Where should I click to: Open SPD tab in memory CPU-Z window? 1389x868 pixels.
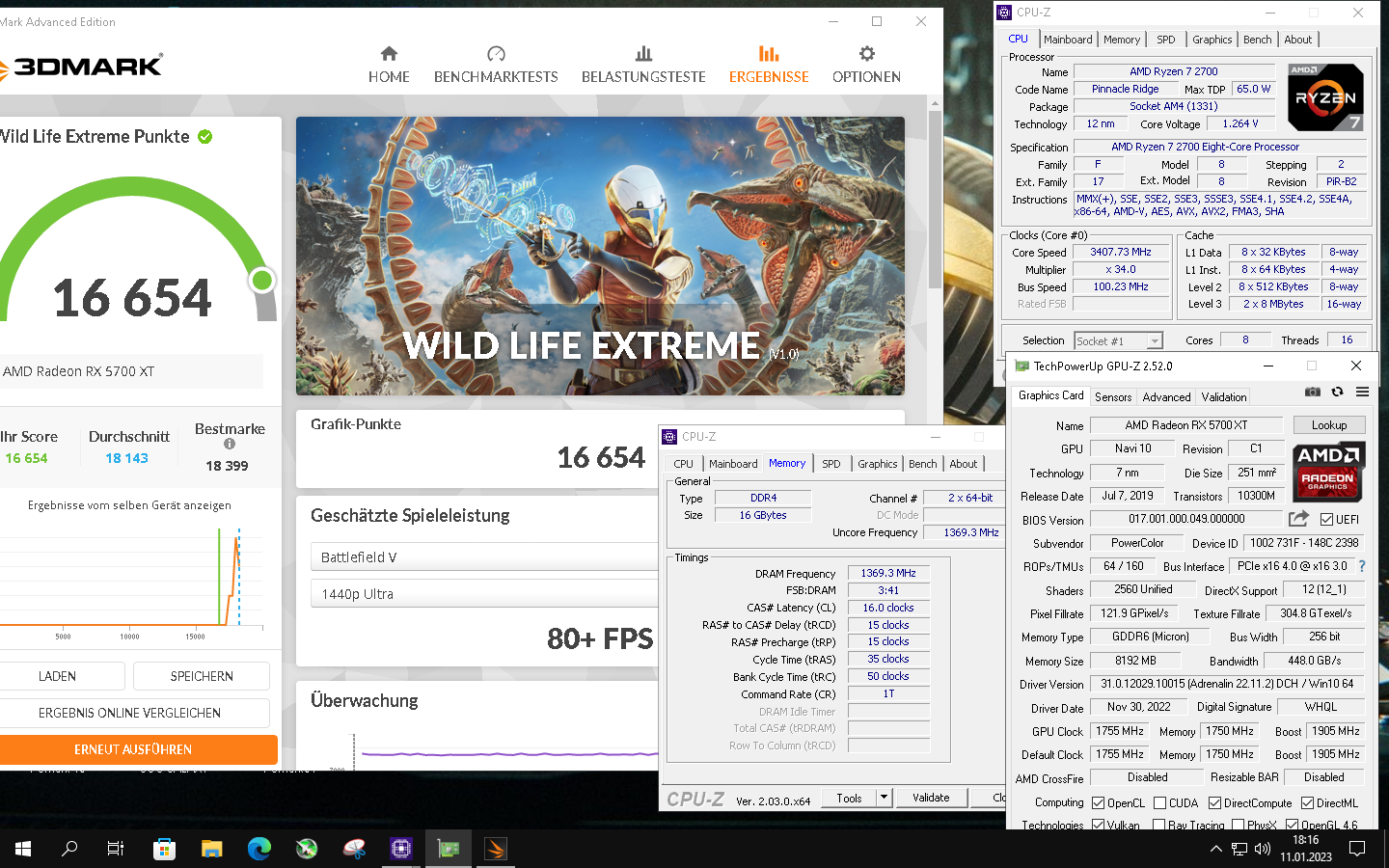click(x=831, y=464)
